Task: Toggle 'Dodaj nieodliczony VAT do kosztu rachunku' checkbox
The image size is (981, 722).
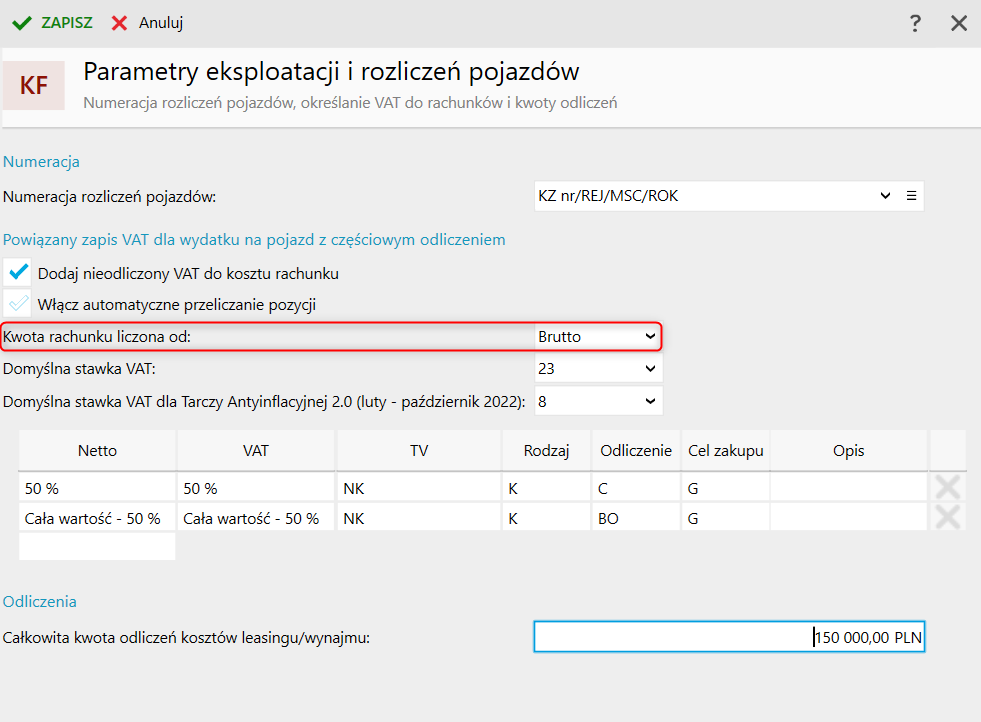Action: point(18,272)
